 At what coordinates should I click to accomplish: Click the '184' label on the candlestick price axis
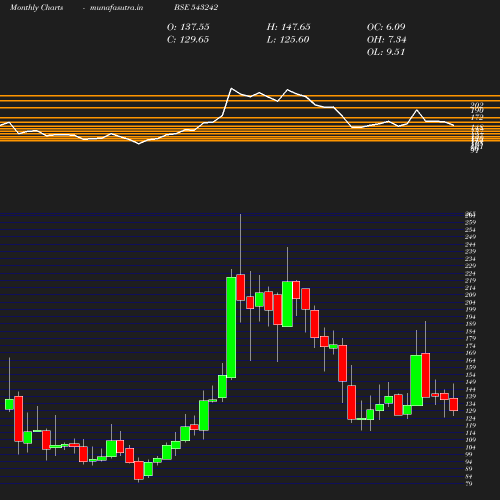pos(471,331)
